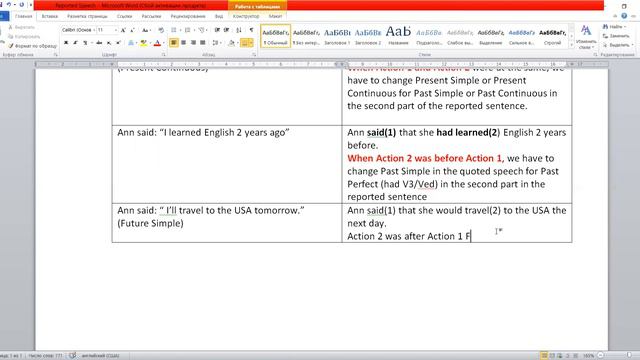Open the Разметка страницы ribbon tab
640x360 pixels.
pyautogui.click(x=87, y=16)
